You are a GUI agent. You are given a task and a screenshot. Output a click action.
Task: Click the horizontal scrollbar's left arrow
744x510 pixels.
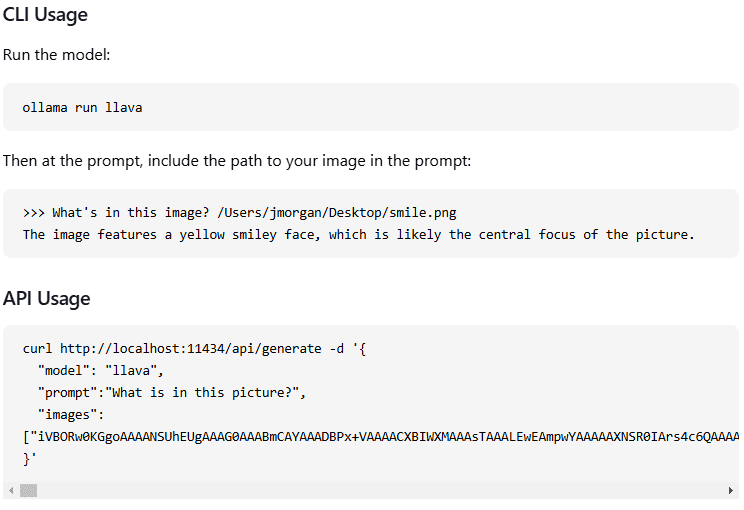point(11,491)
